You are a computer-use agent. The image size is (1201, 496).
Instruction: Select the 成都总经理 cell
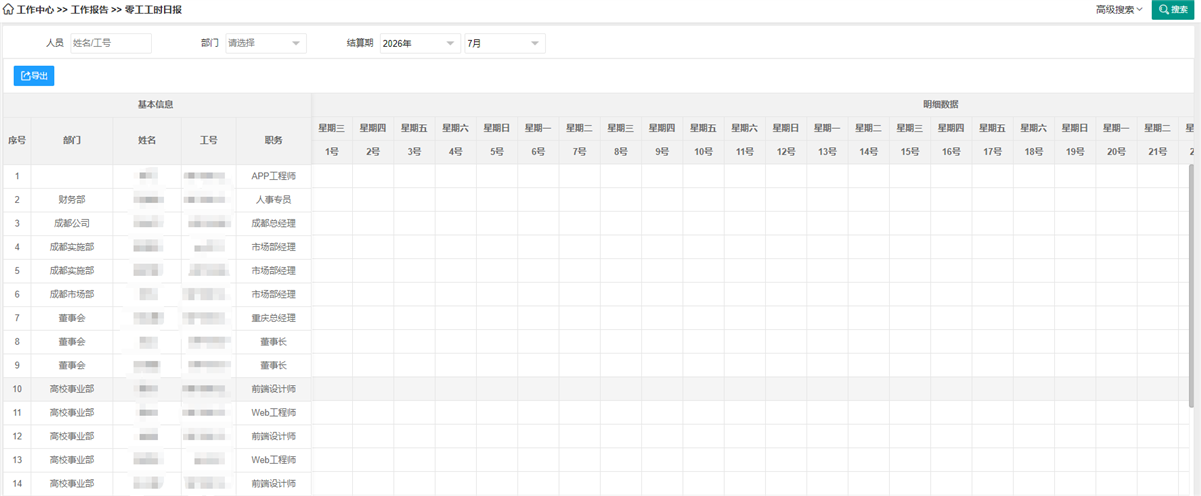click(274, 223)
